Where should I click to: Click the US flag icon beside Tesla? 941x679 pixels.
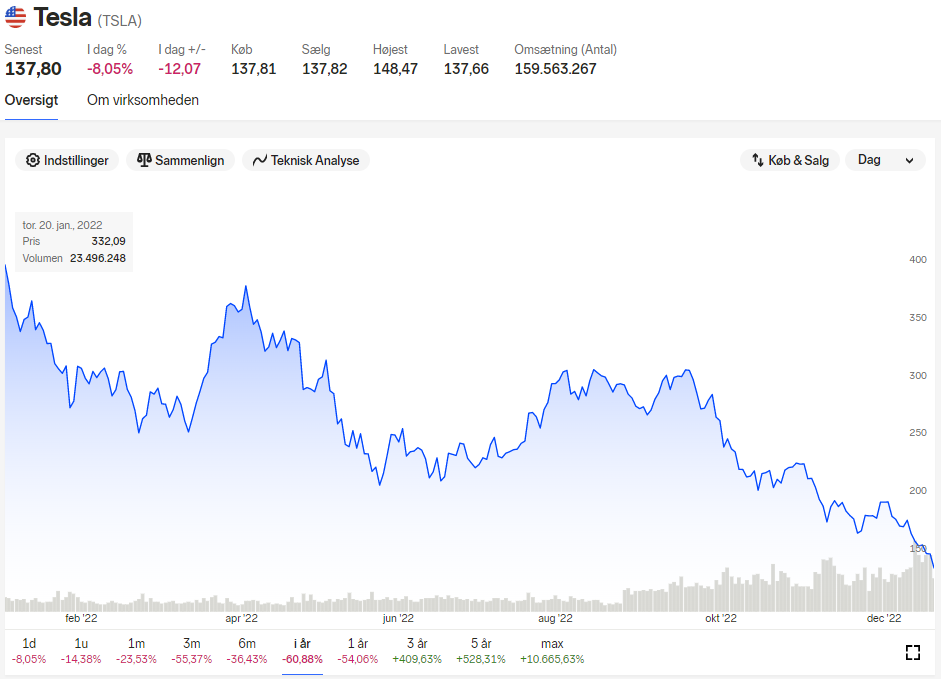coord(16,17)
